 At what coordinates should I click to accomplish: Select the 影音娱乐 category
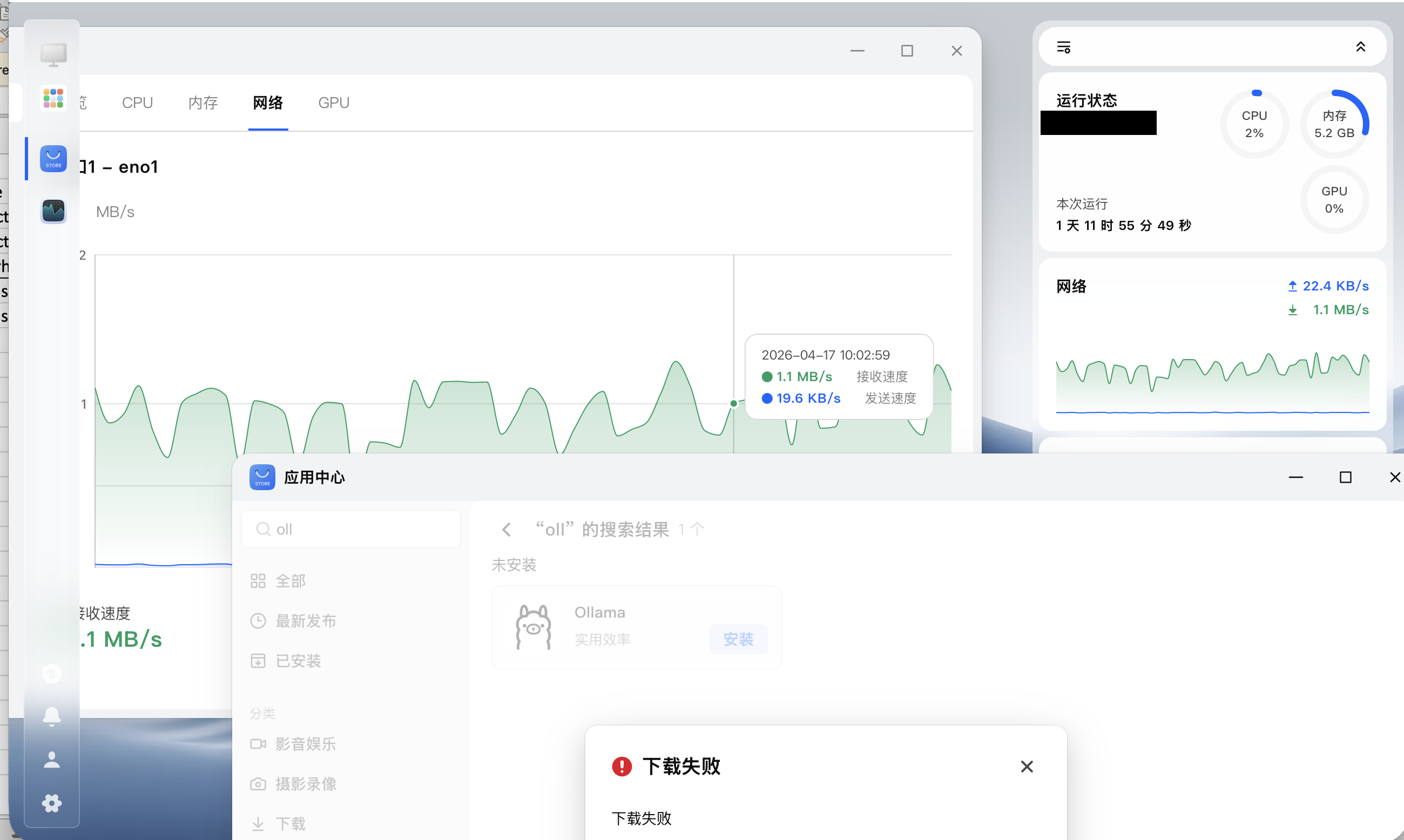pyautogui.click(x=305, y=744)
